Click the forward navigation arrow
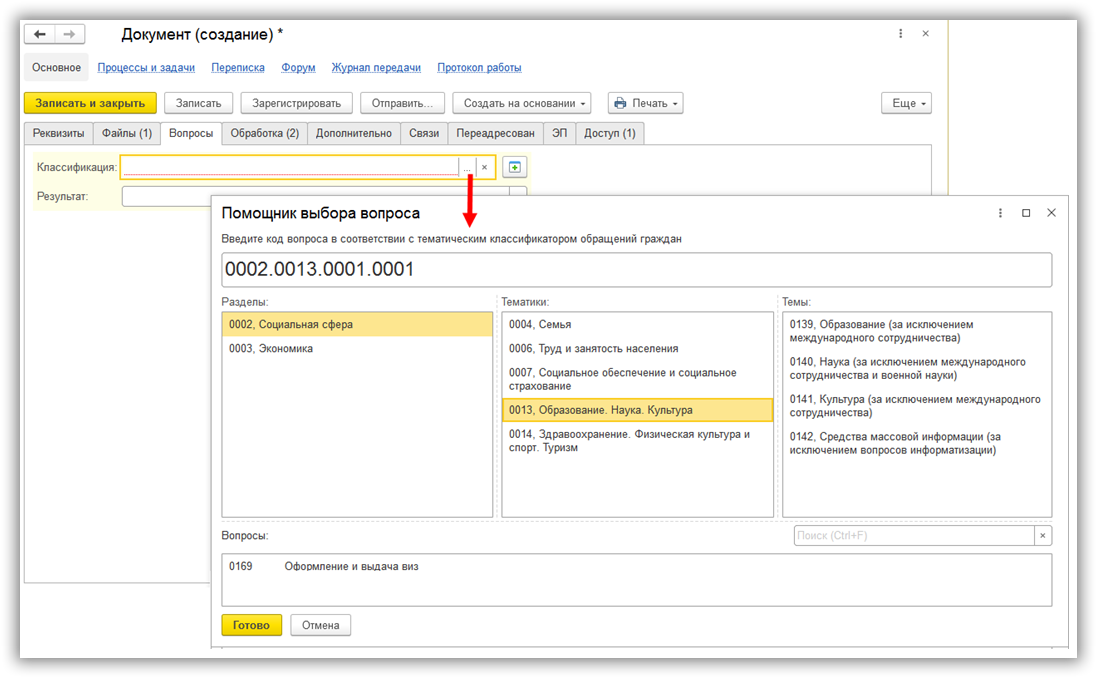The width and height of the screenshot is (1097, 678). pos(68,34)
